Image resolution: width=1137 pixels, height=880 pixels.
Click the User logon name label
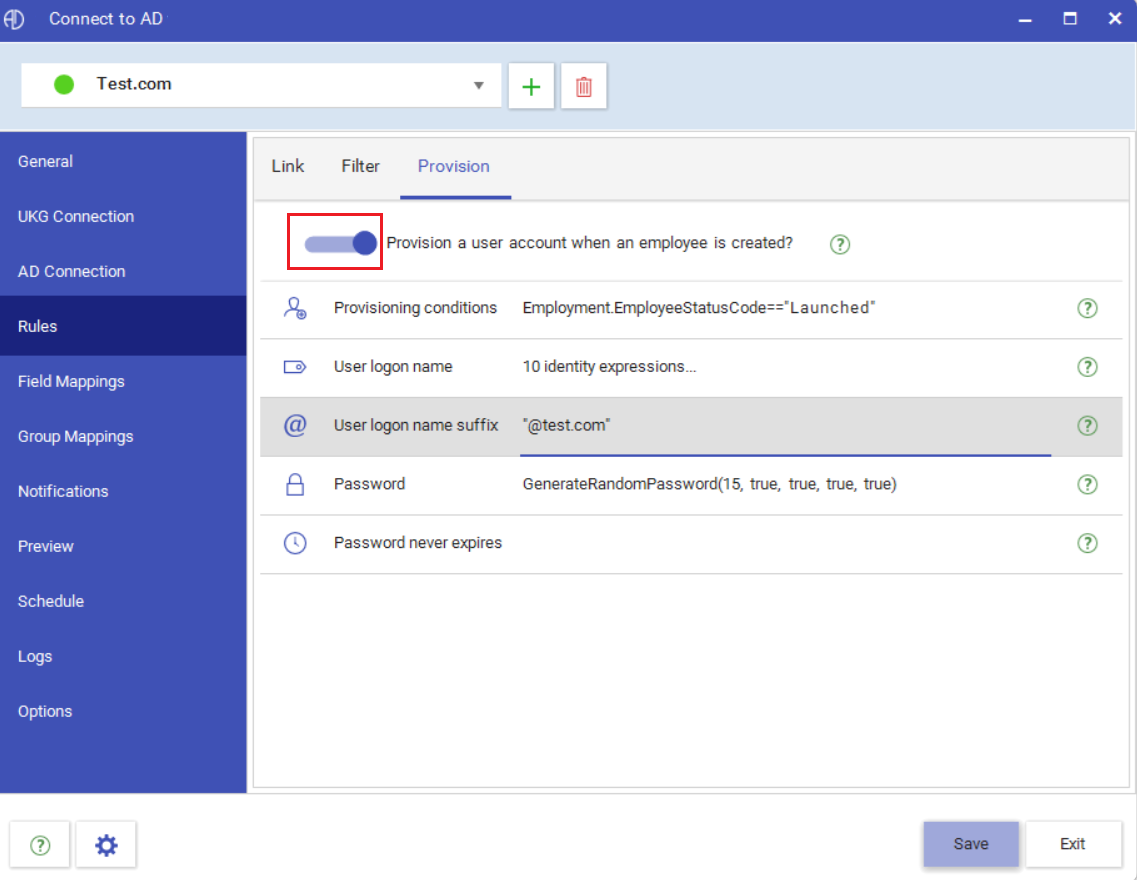(393, 367)
